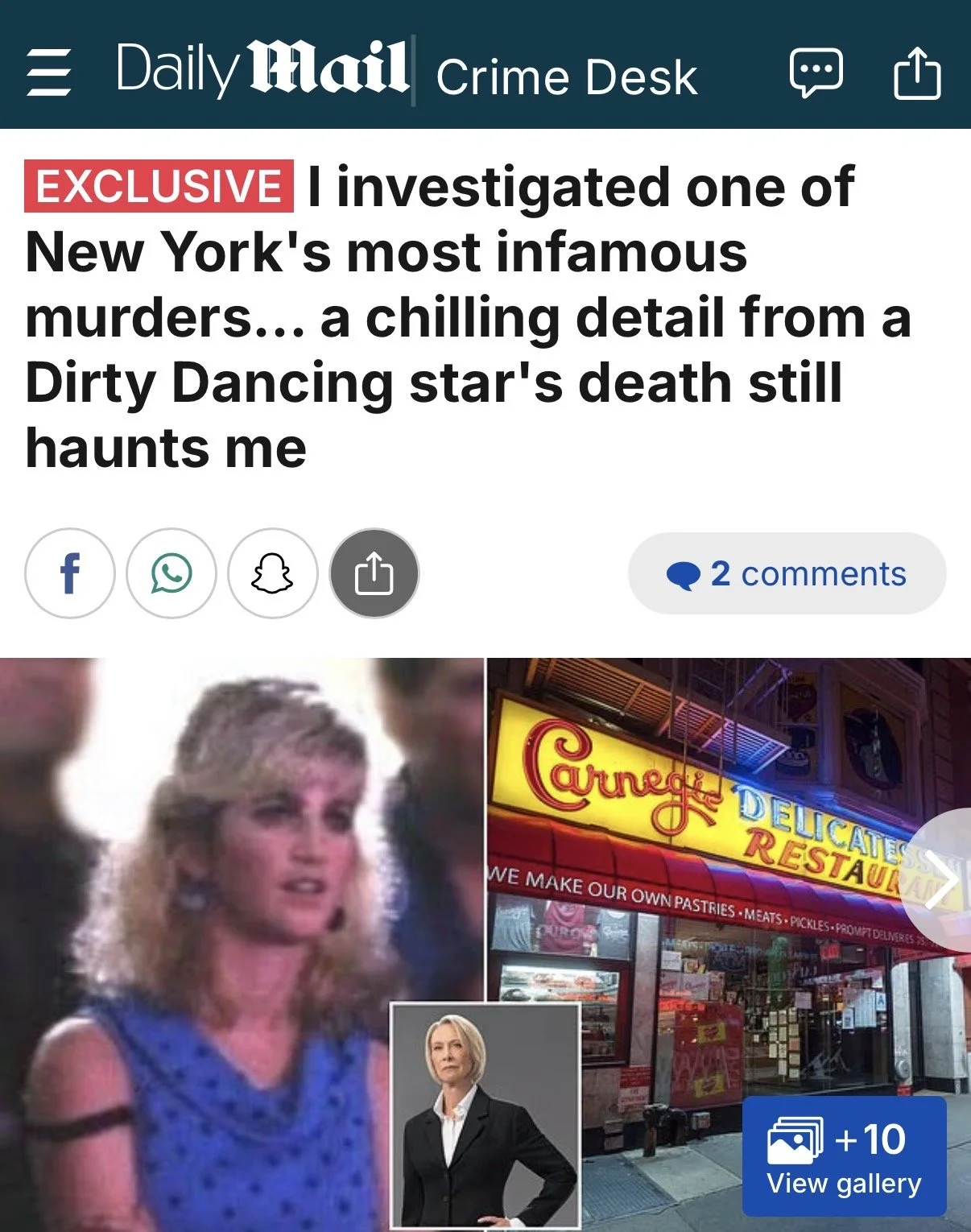Open the comments speech bubble icon in header

click(816, 73)
